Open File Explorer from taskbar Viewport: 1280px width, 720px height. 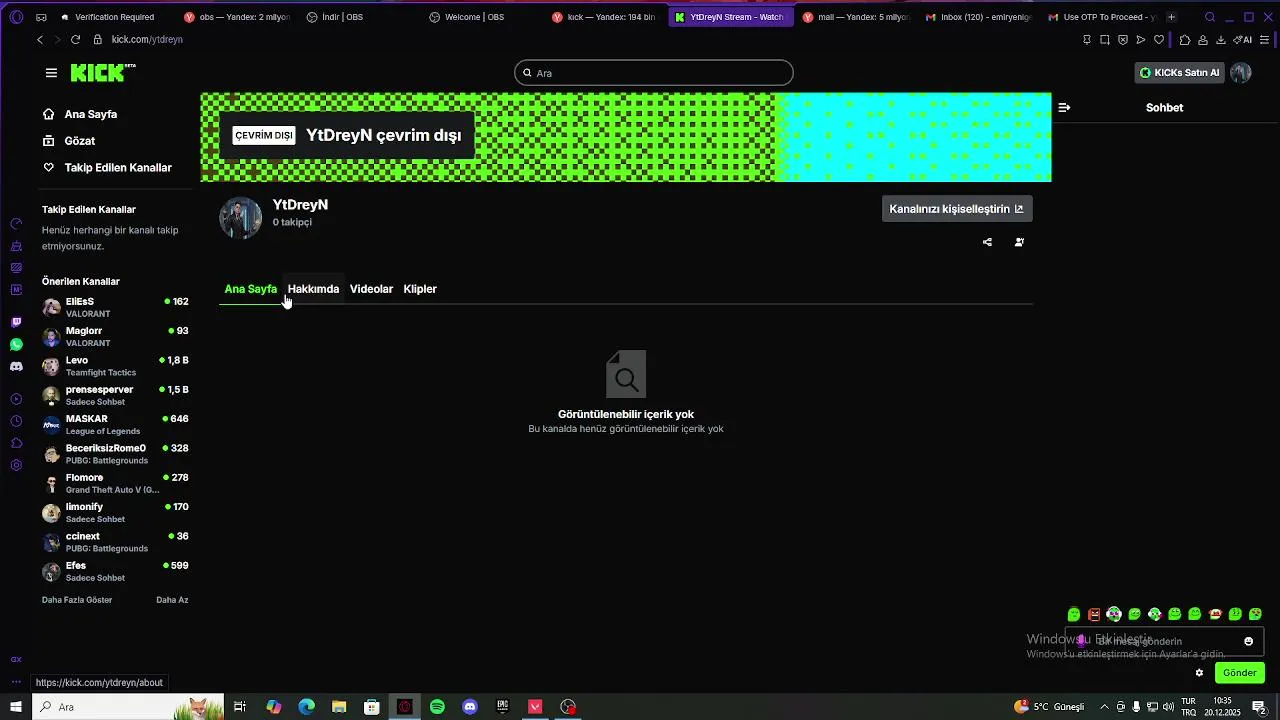[x=339, y=707]
